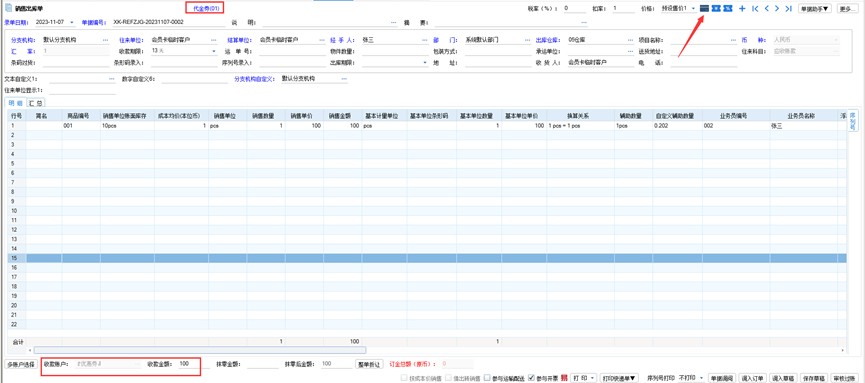Image resolution: width=865 pixels, height=383 pixels.
Task: Toggle the 参与运输配送 checkbox
Action: (x=487, y=378)
